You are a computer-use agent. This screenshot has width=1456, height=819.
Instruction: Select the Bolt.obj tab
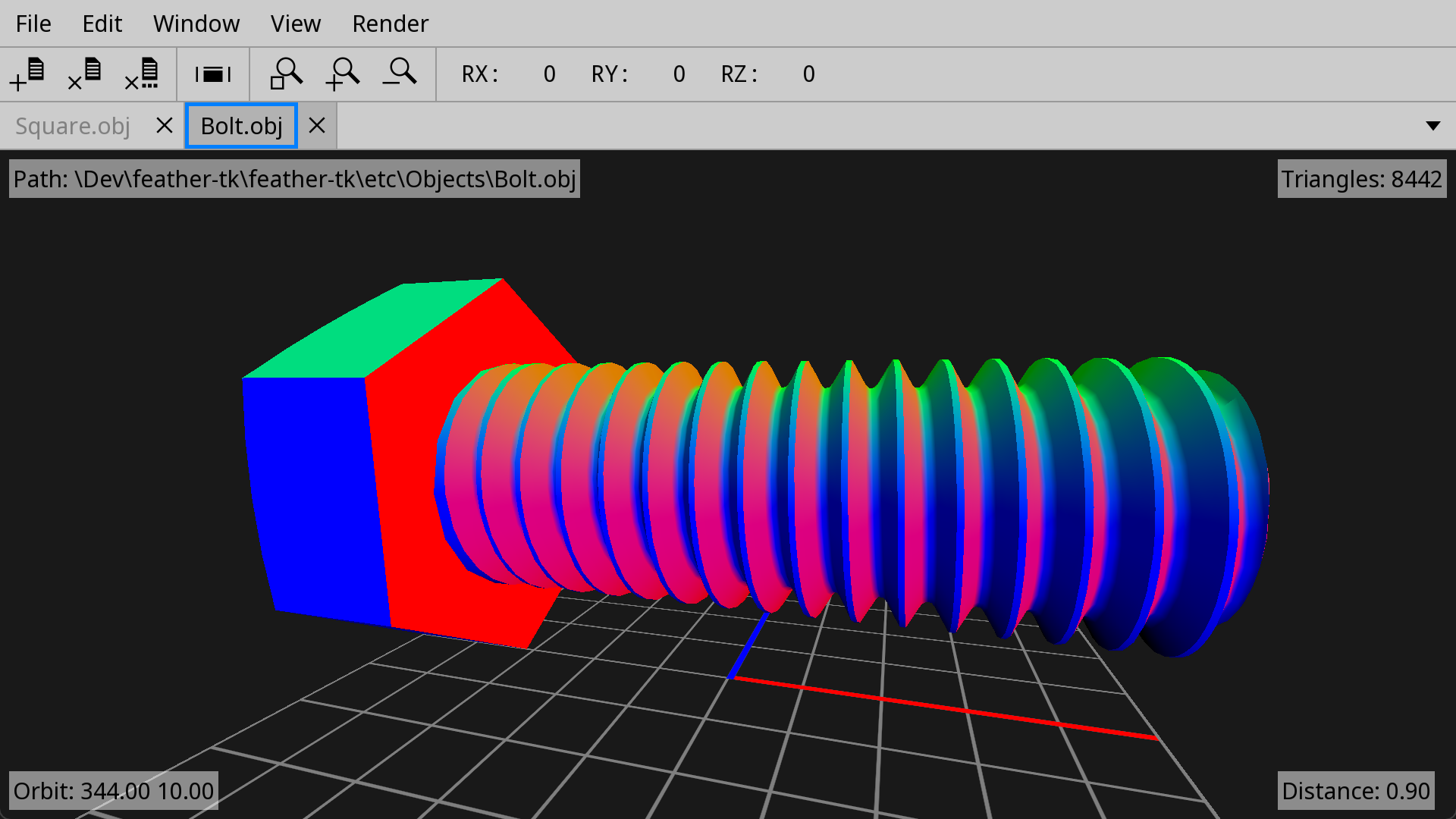tap(241, 126)
